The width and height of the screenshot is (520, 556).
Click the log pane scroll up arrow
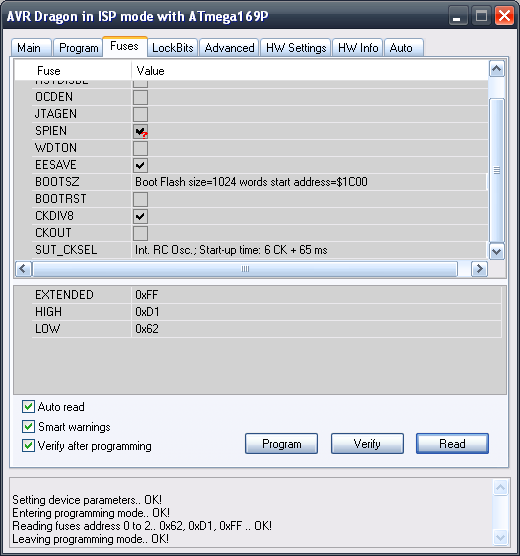tap(500, 488)
